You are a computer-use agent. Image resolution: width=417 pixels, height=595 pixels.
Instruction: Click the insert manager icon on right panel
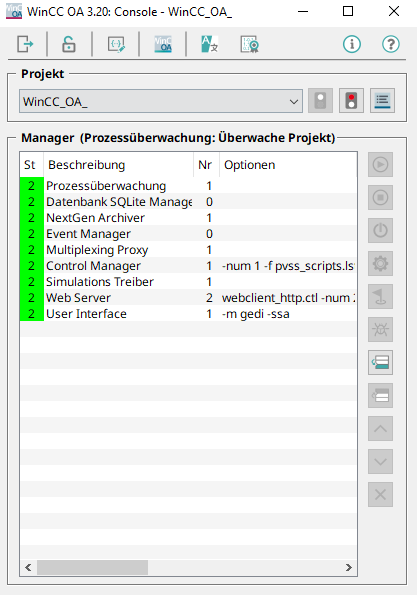(x=380, y=362)
